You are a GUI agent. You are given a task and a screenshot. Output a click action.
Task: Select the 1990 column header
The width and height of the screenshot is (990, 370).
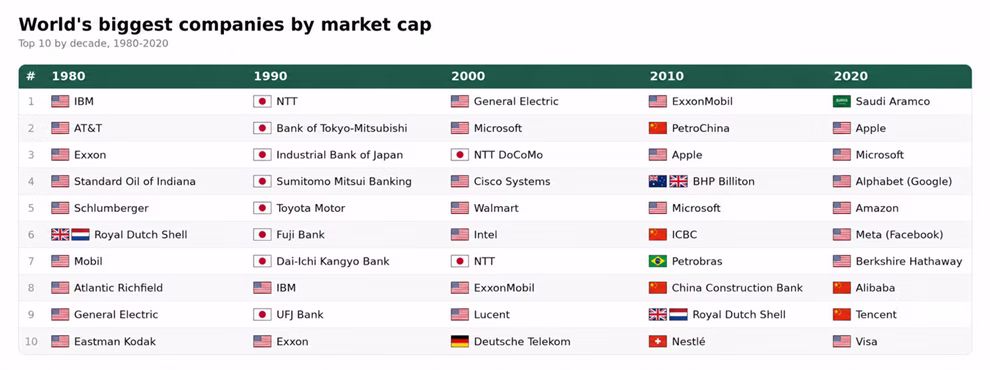point(270,76)
